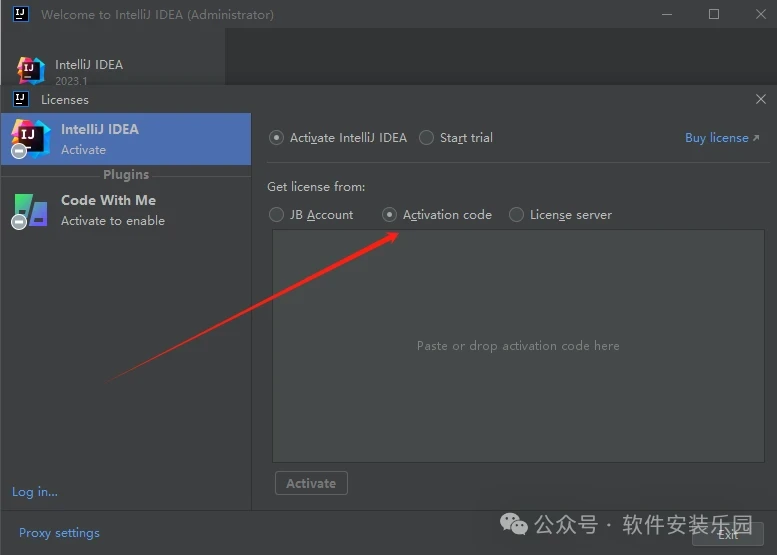Maximize the Welcome to IntelliJ IDEA window
777x555 pixels.
(714, 14)
